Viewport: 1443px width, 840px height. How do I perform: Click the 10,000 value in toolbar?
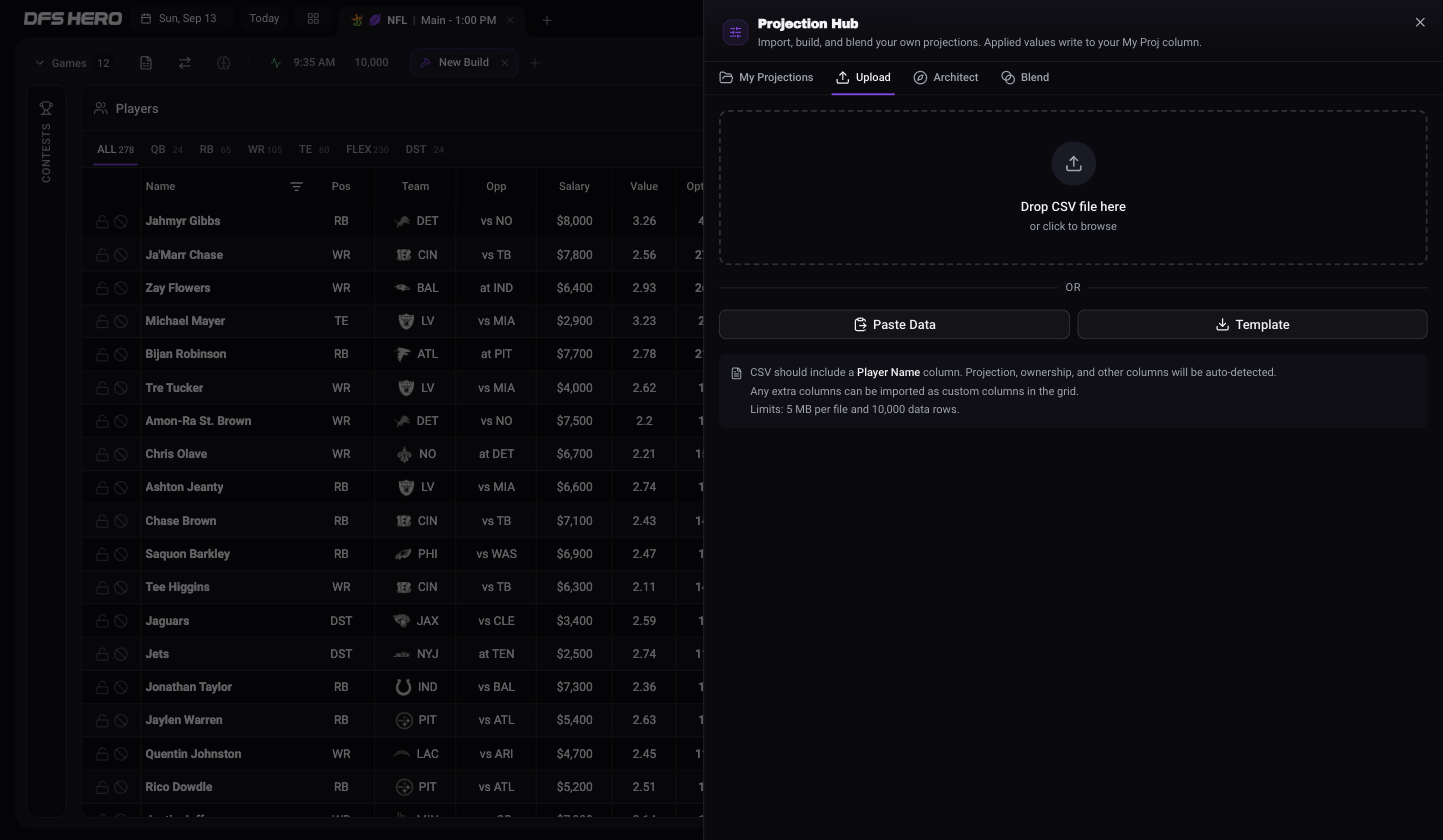[371, 63]
